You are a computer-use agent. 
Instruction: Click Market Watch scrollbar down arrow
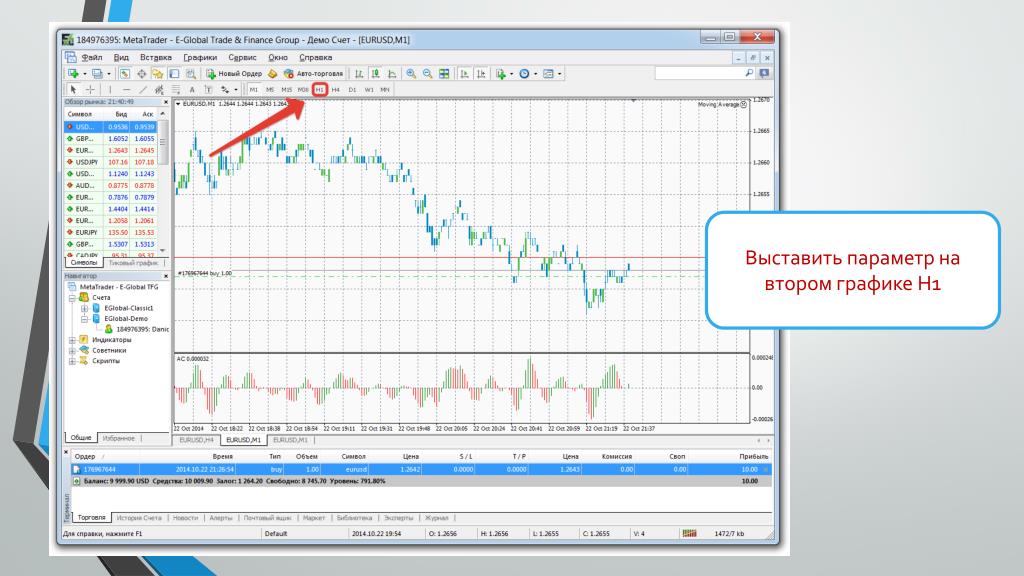coord(163,251)
